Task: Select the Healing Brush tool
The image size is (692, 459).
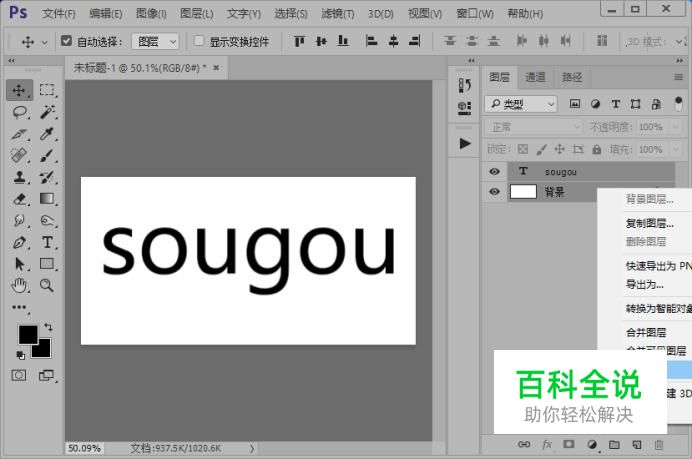Action: point(19,155)
